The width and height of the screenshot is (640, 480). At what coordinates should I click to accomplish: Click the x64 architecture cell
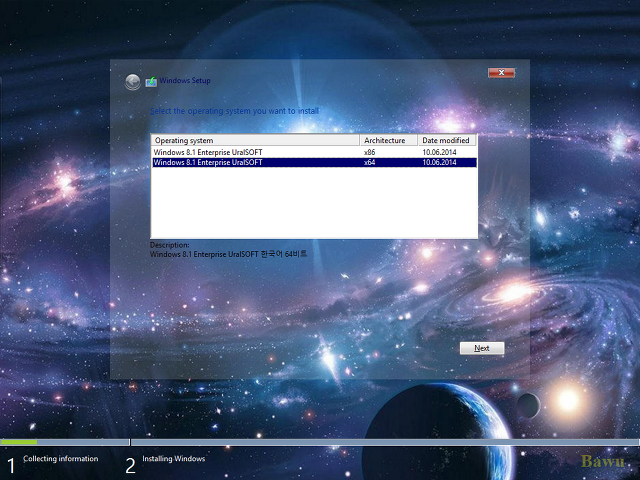coord(369,162)
